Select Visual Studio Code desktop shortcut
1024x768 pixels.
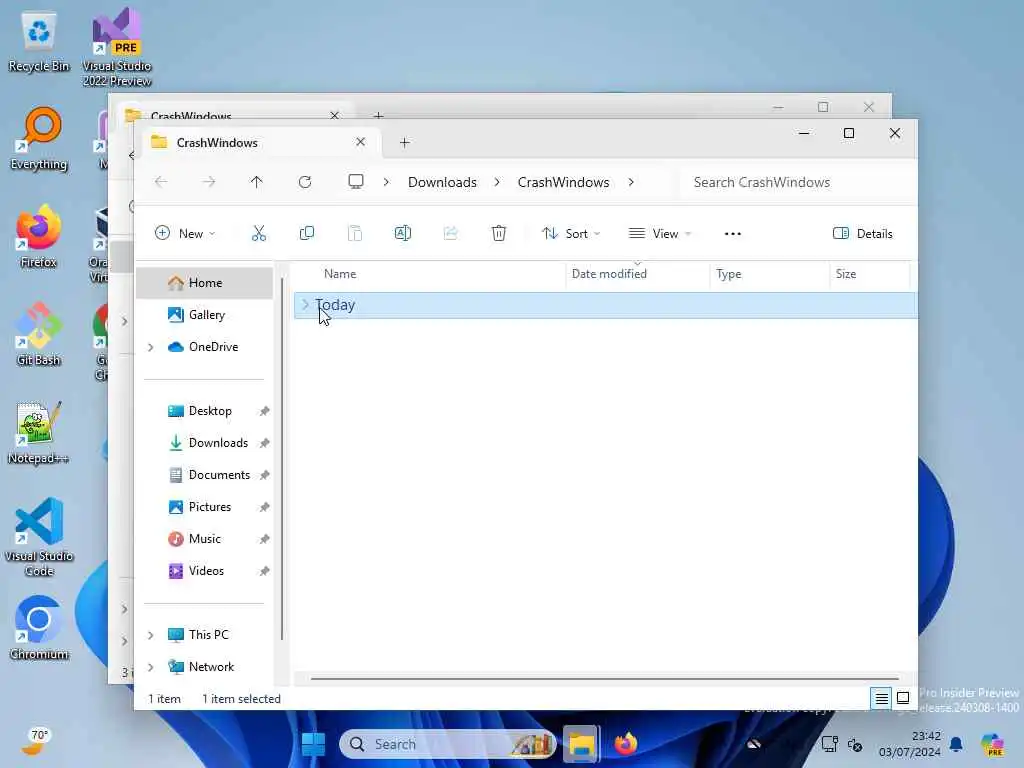pos(39,537)
